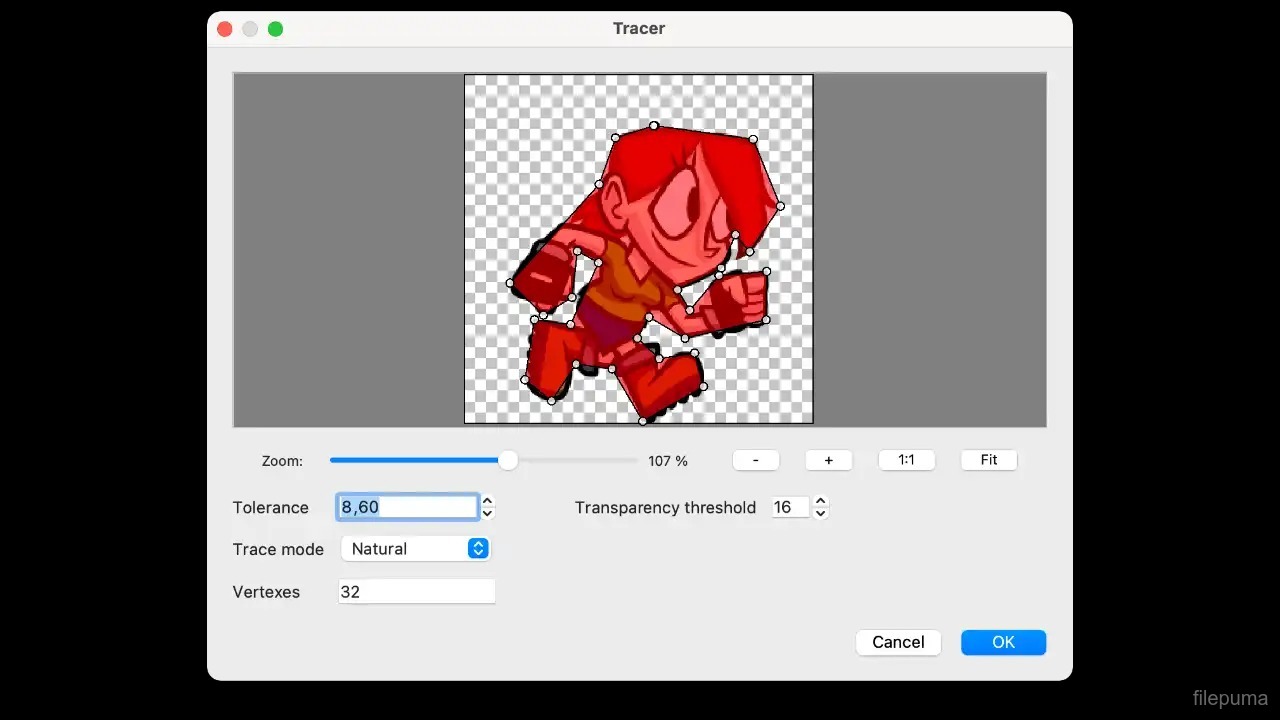1280x720 pixels.
Task: Click the Vertexes number field
Action: (x=416, y=592)
